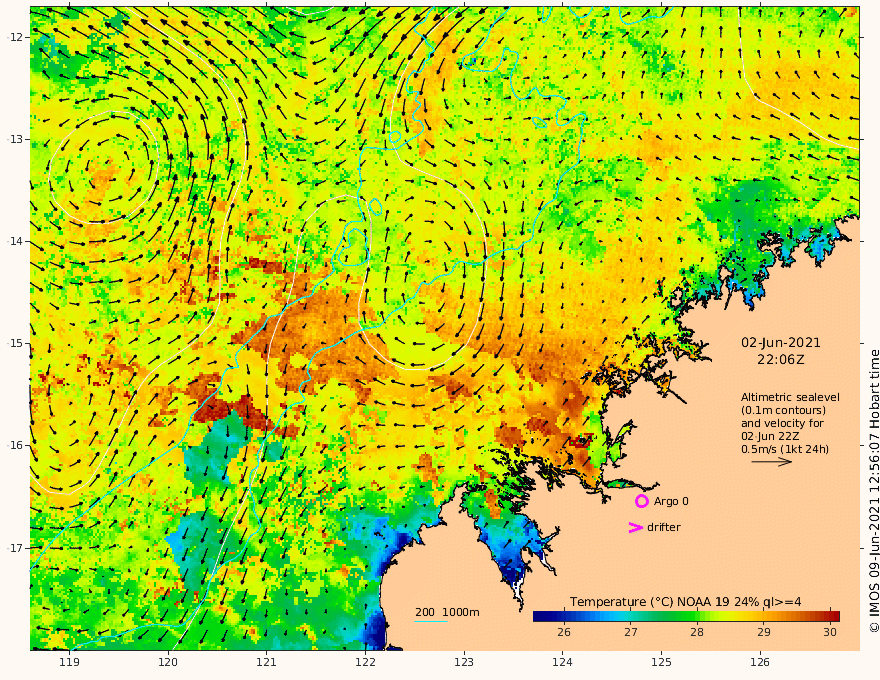880x680 pixels.
Task: Click longitude axis label 120
Action: click(168, 663)
